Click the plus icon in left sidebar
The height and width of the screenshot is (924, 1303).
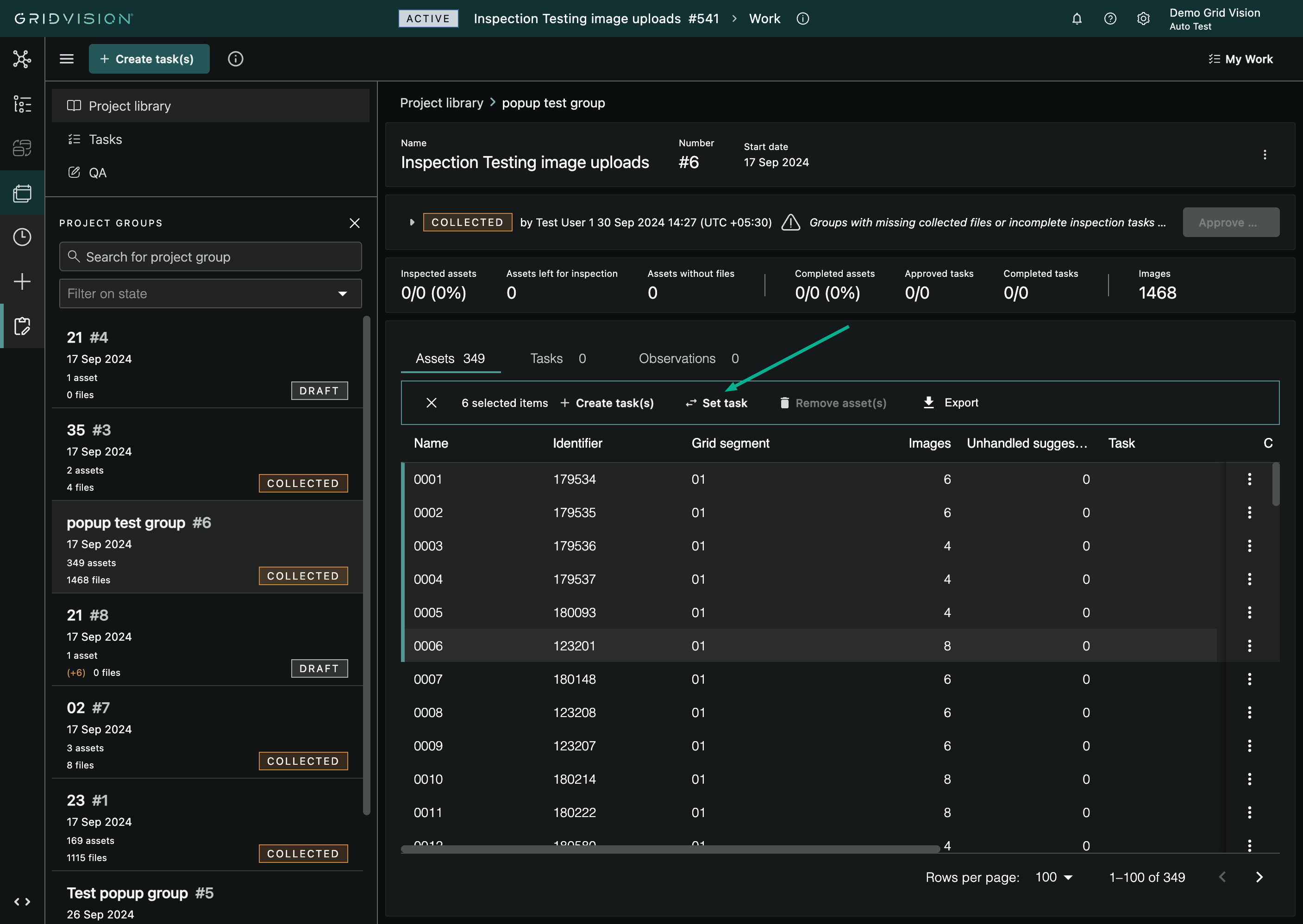(x=22, y=281)
